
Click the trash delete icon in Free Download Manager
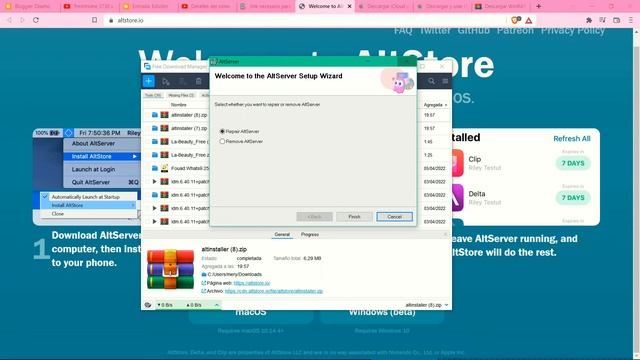(199, 82)
